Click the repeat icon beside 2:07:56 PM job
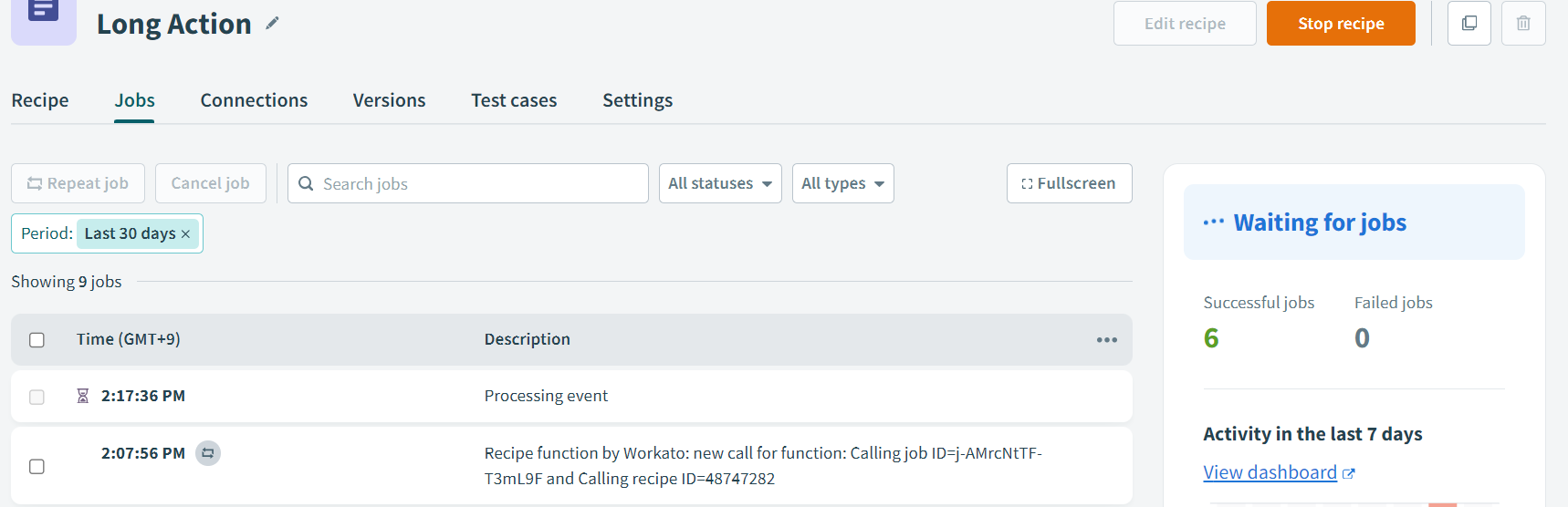 click(x=208, y=453)
